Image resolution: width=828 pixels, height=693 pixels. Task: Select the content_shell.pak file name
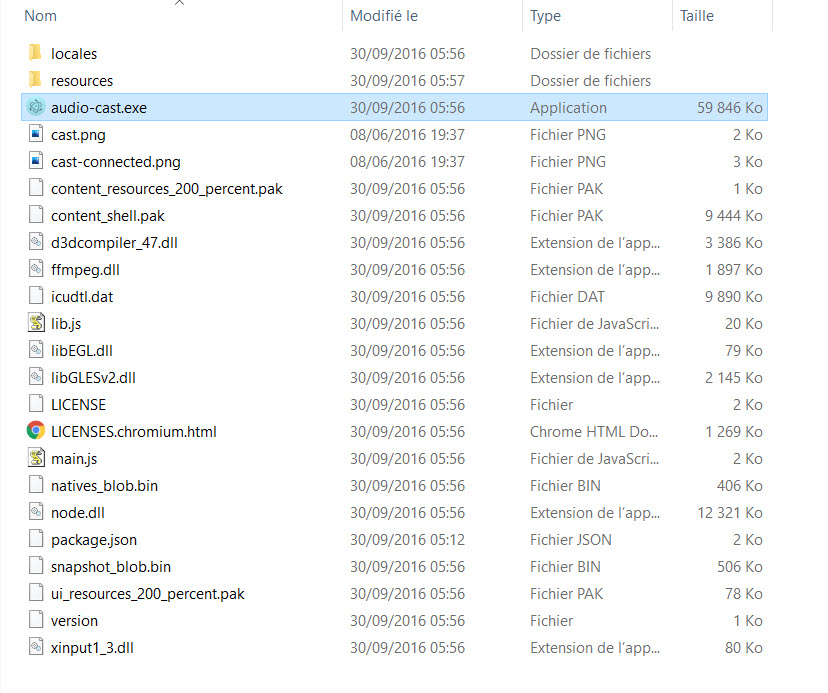click(x=108, y=216)
